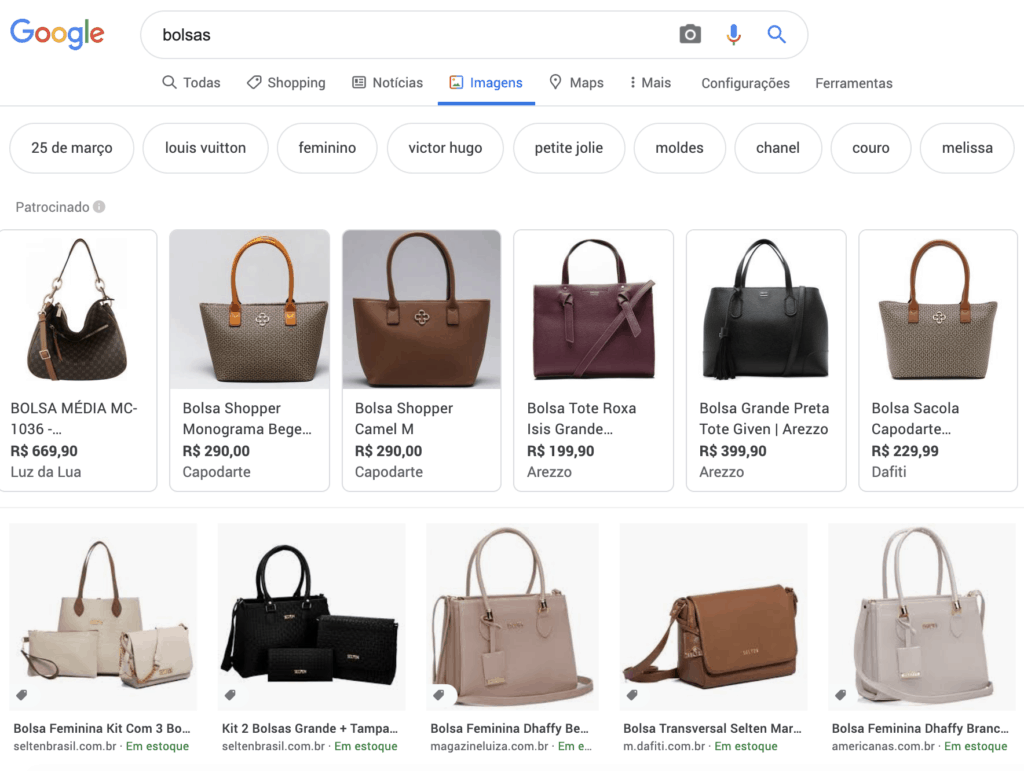Start voice search with microphone icon
This screenshot has width=1024, height=771.
733,34
